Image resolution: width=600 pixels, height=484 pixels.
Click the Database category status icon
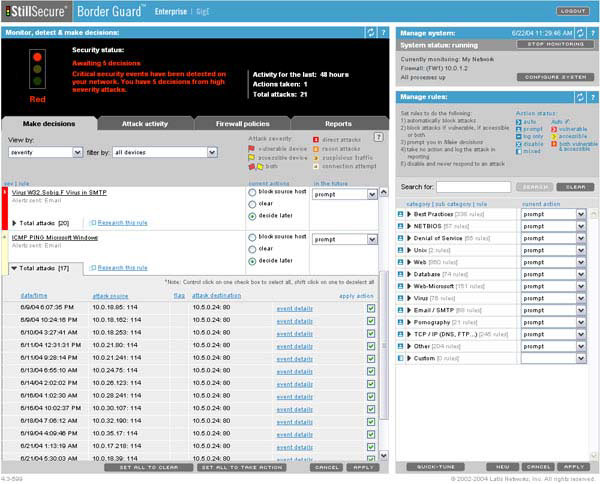[400, 274]
